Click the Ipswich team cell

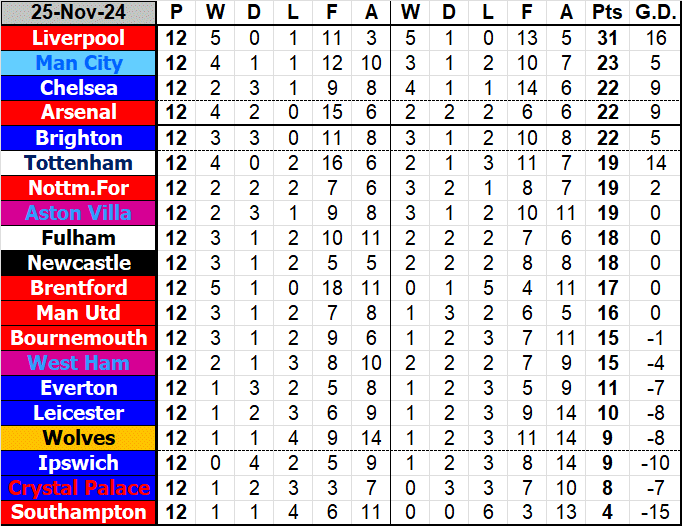(x=79, y=463)
